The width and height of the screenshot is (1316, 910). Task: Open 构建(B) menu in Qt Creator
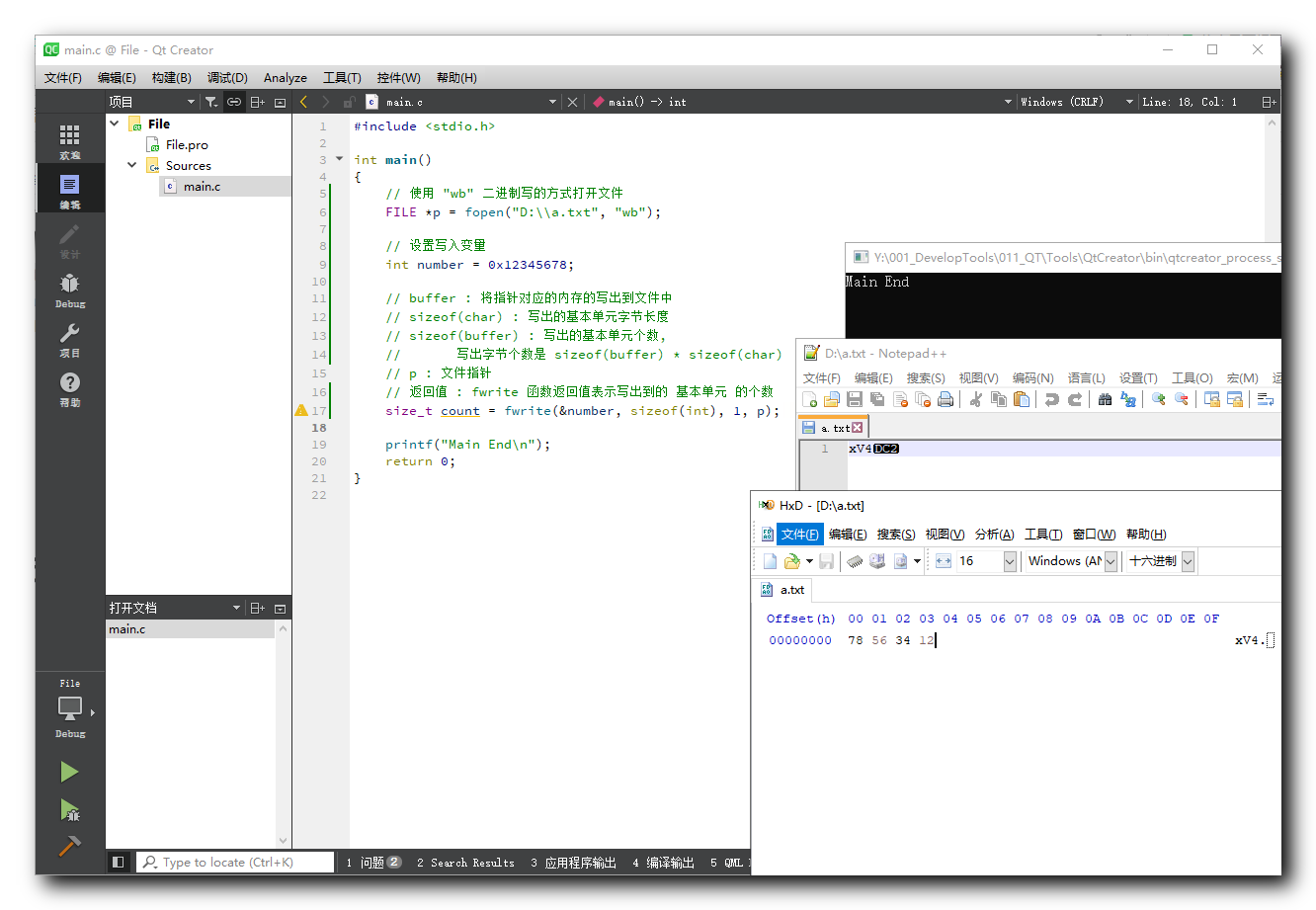[172, 77]
